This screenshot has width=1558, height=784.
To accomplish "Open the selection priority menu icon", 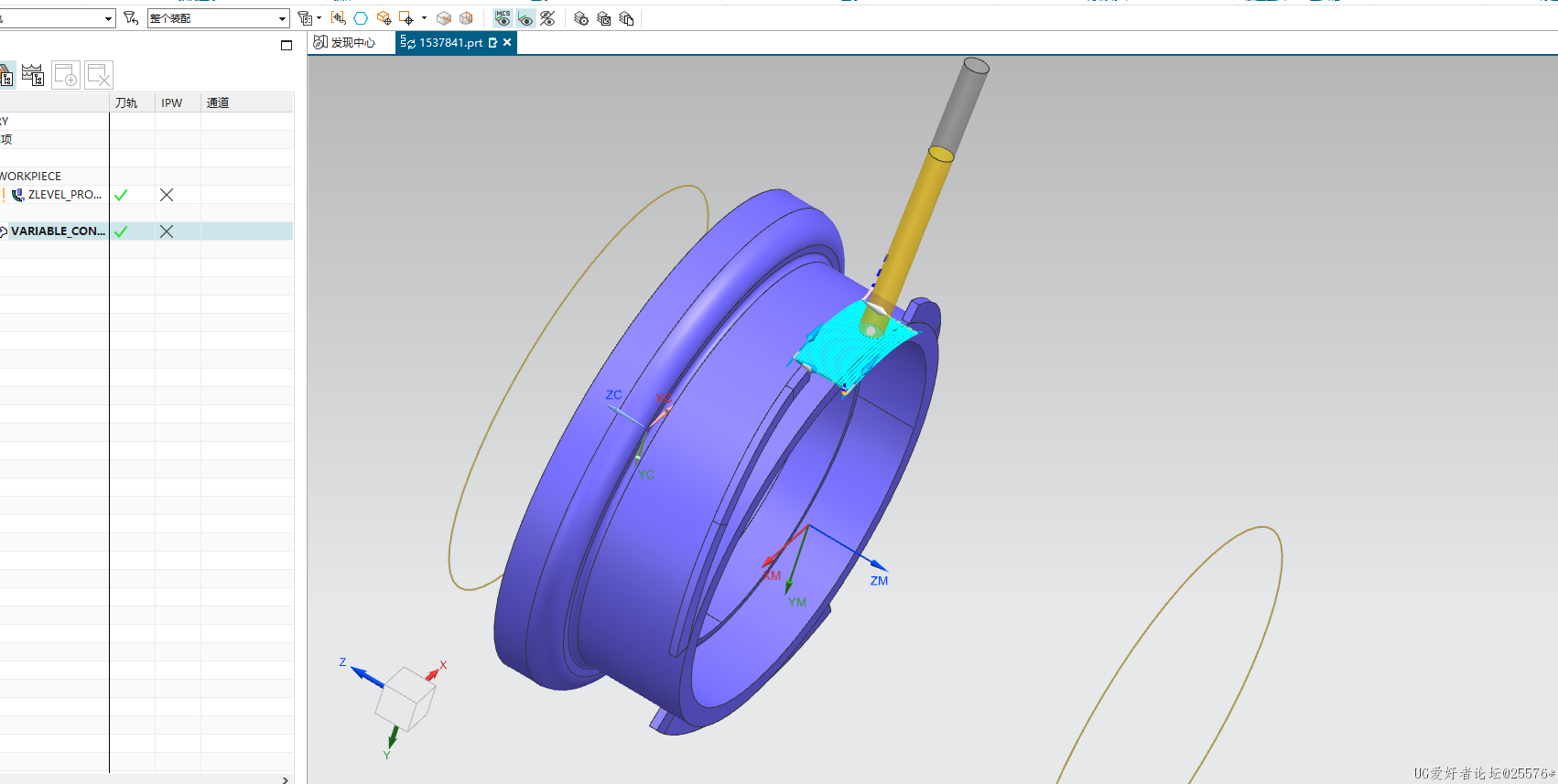I will tap(305, 18).
